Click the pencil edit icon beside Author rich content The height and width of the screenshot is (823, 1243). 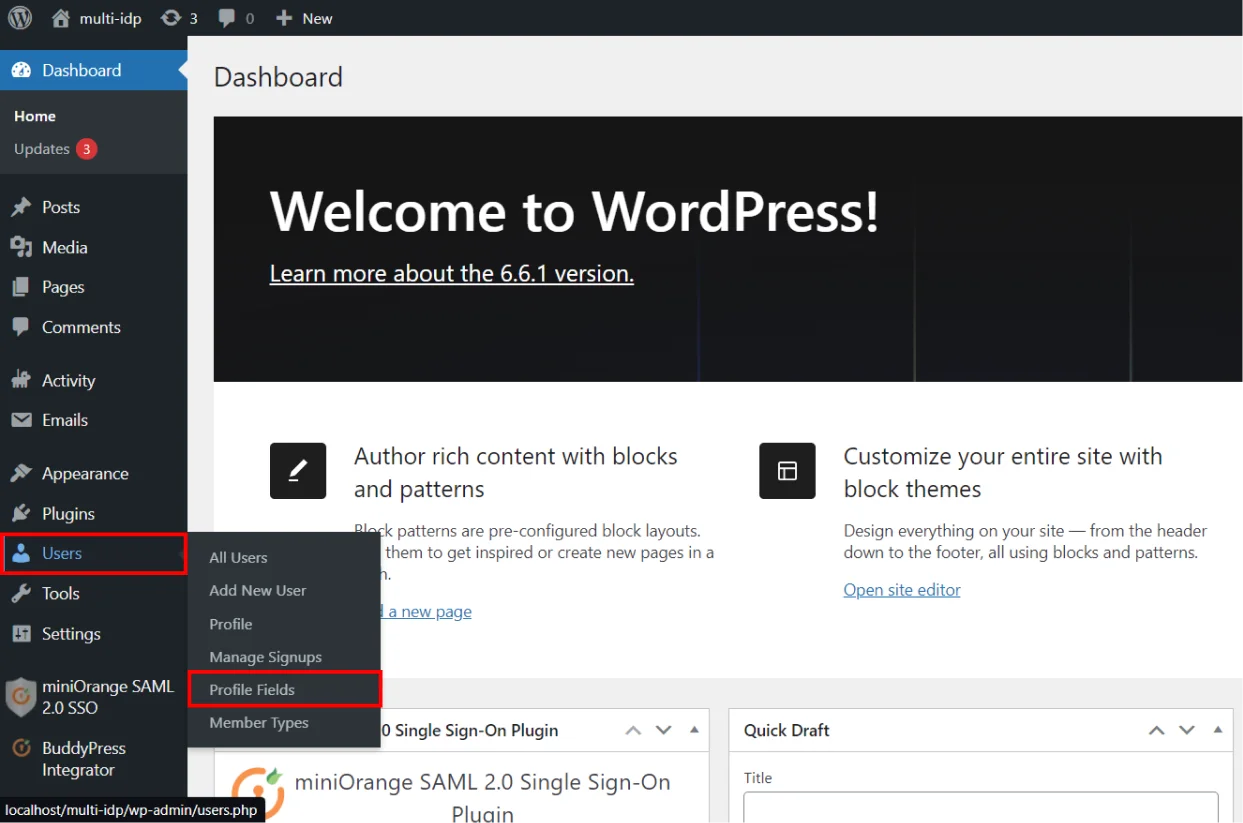point(298,471)
